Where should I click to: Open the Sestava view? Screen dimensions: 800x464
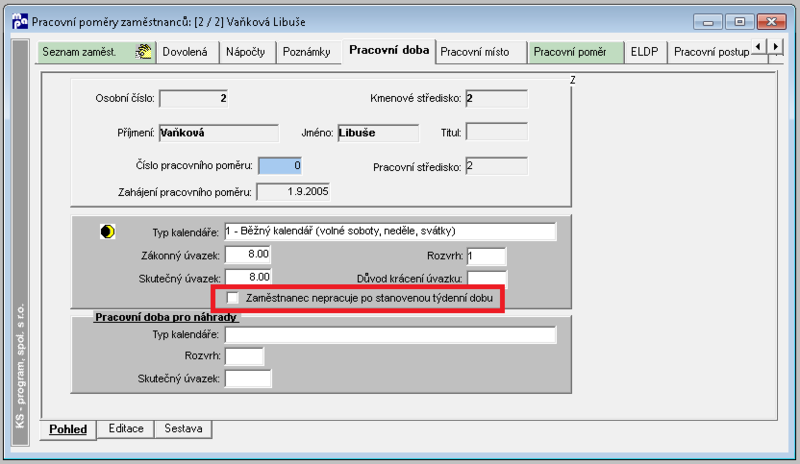(183, 429)
